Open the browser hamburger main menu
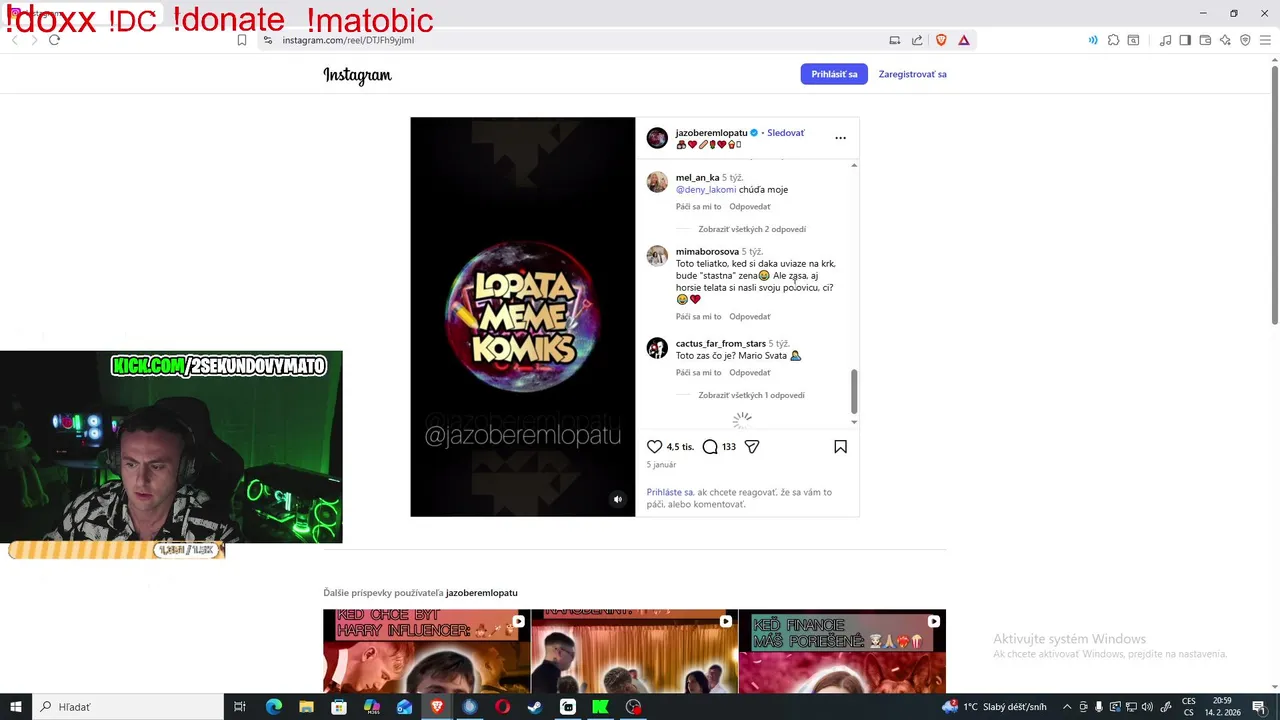 [1265, 40]
